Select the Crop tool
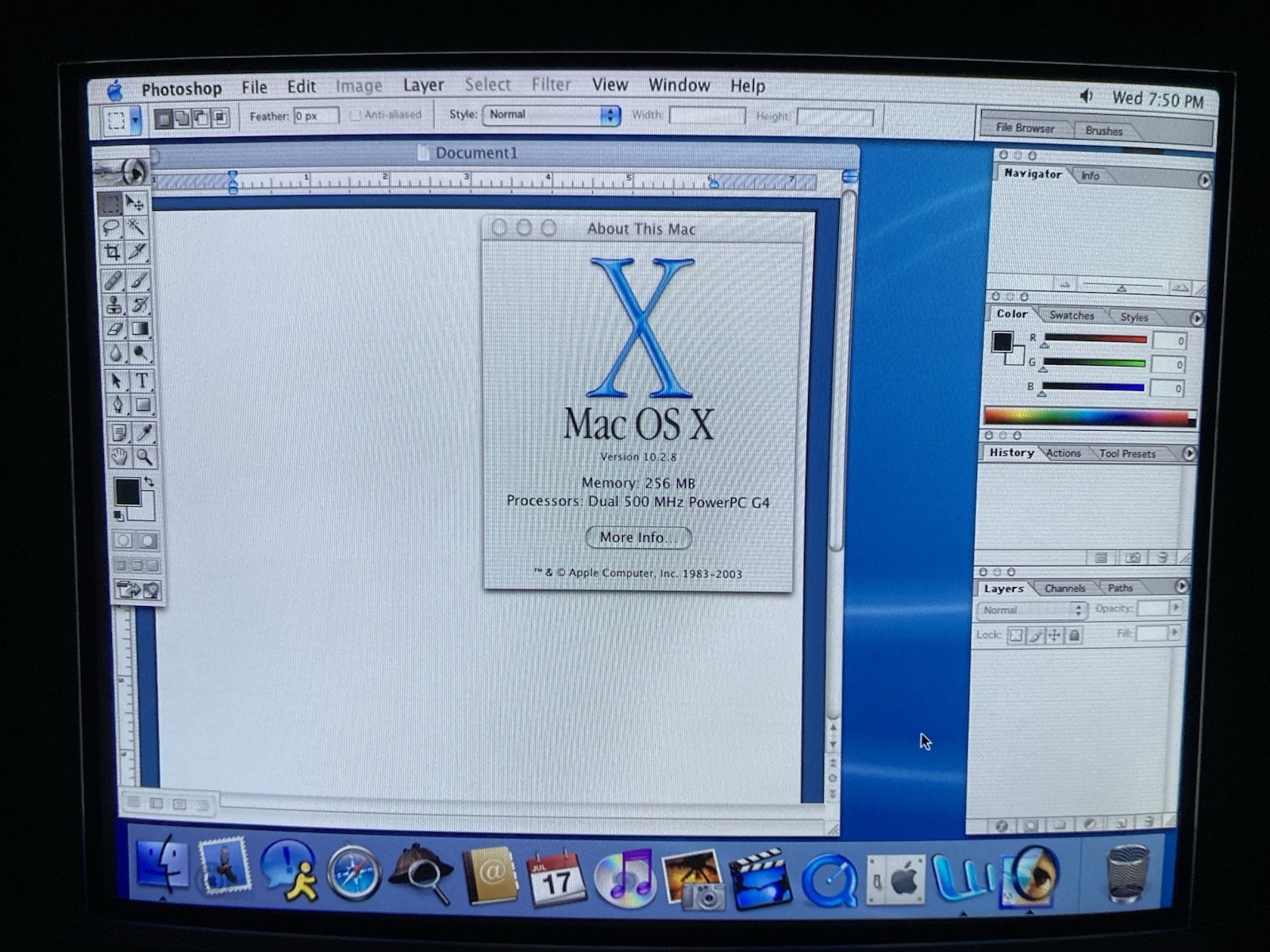1270x952 pixels. coord(112,252)
